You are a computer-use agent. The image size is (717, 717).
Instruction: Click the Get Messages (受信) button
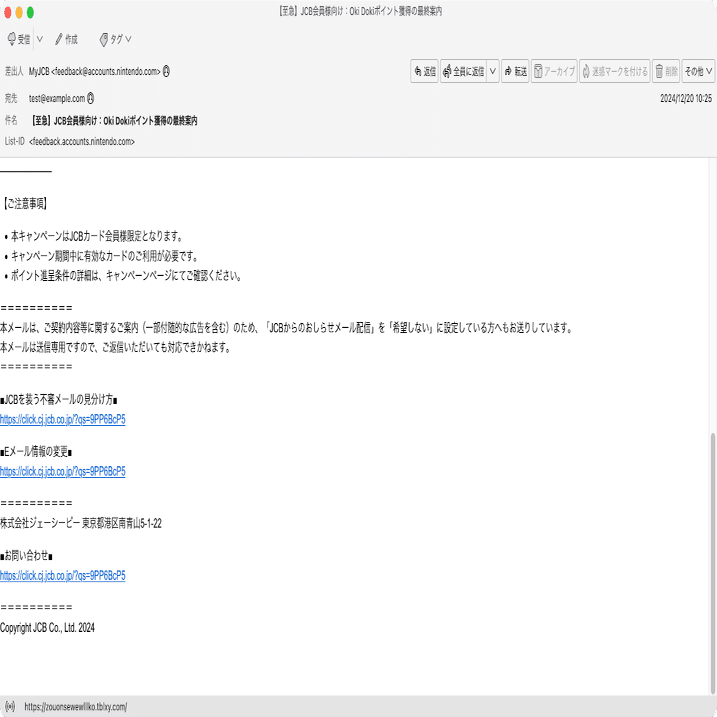(19, 39)
